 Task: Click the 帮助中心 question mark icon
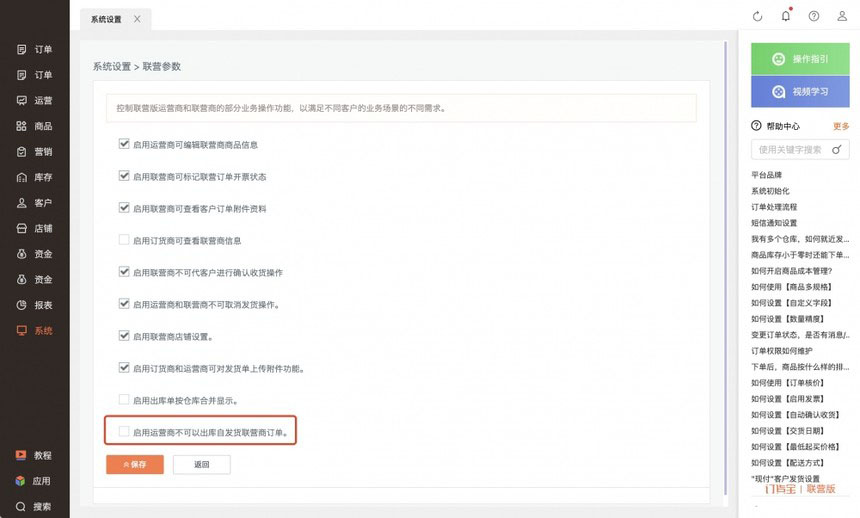[756, 126]
